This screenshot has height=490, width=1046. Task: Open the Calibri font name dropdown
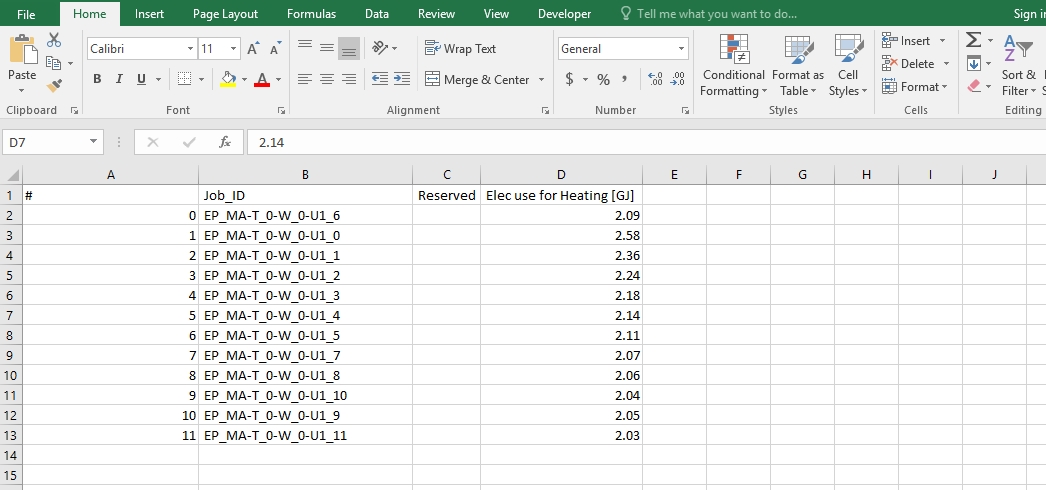coord(190,49)
